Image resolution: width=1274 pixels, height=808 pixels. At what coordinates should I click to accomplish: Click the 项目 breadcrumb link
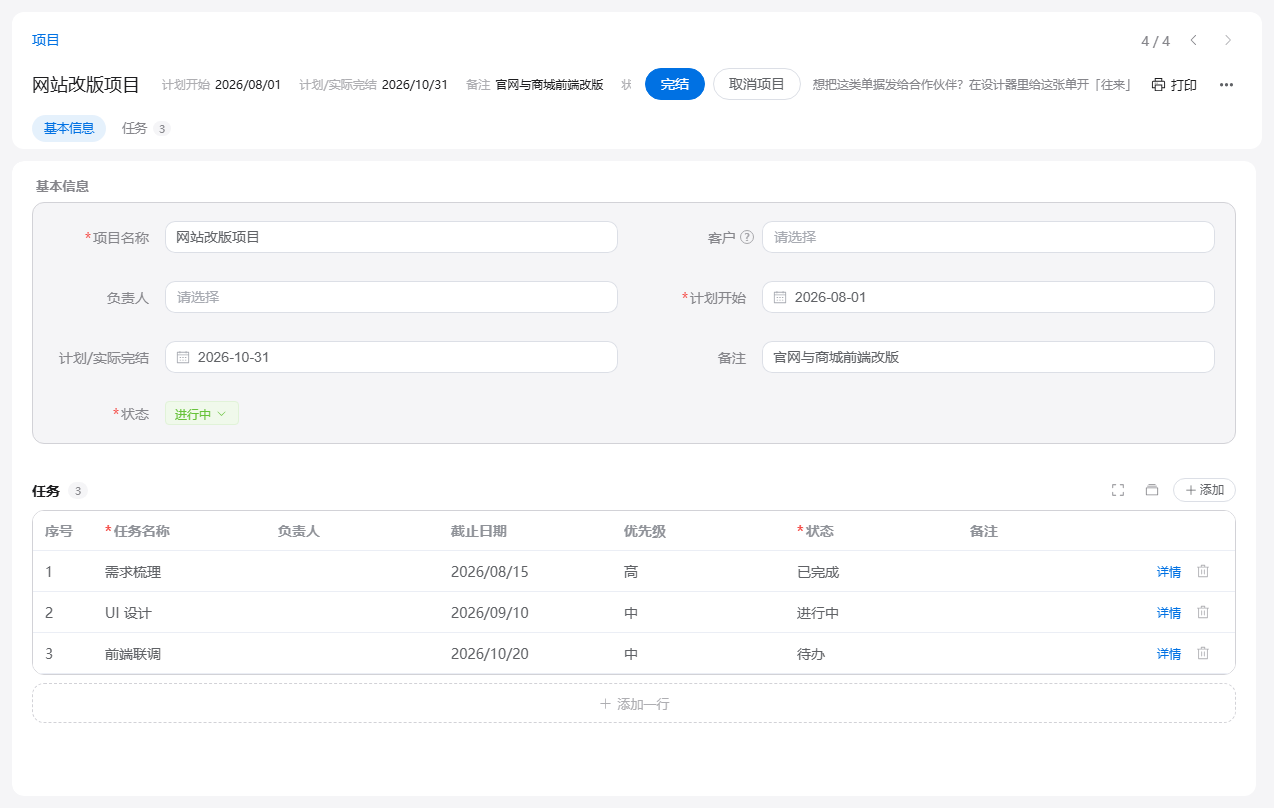pyautogui.click(x=46, y=40)
